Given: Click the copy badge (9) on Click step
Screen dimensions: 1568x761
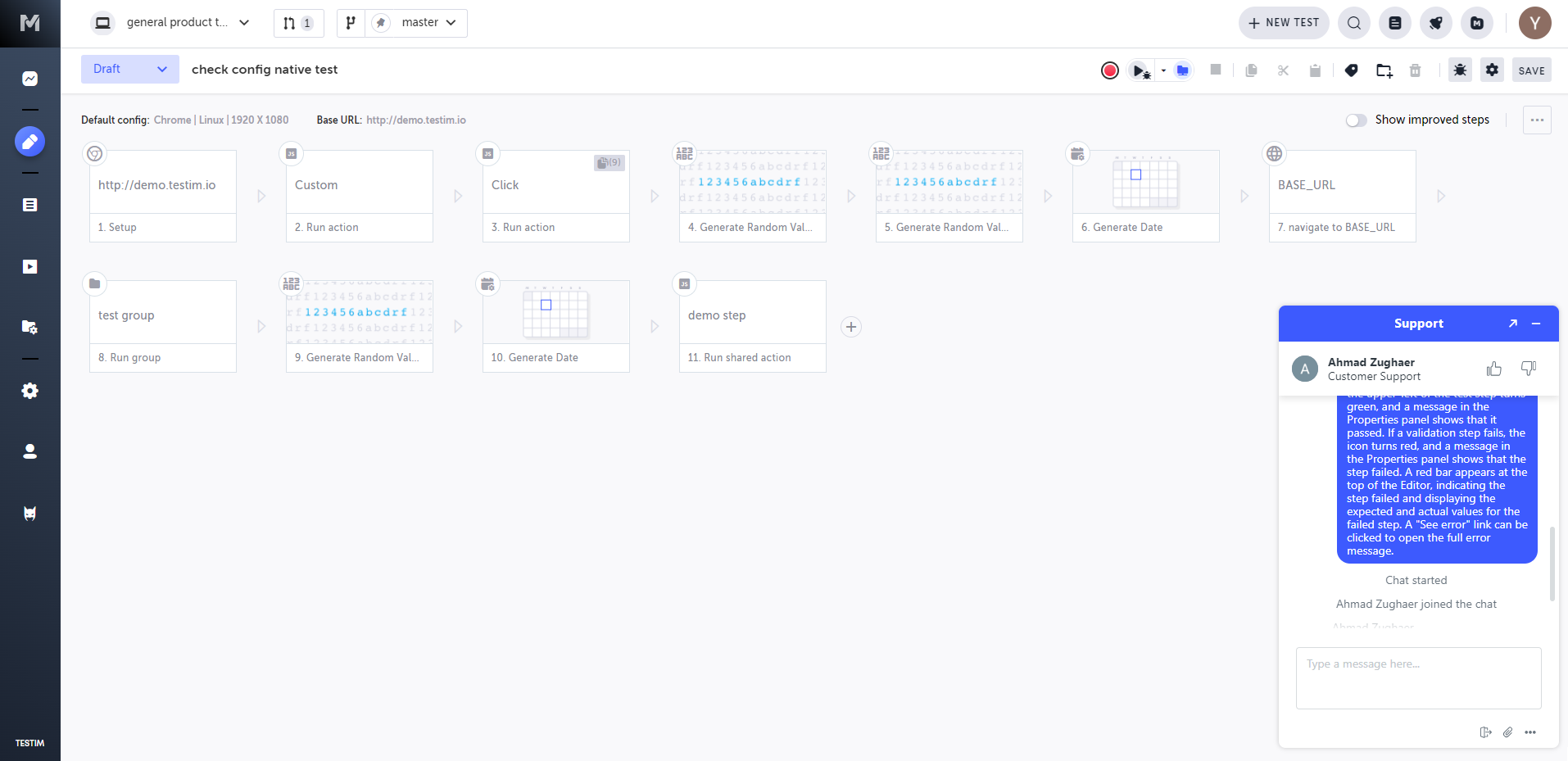Looking at the screenshot, I should tap(610, 162).
